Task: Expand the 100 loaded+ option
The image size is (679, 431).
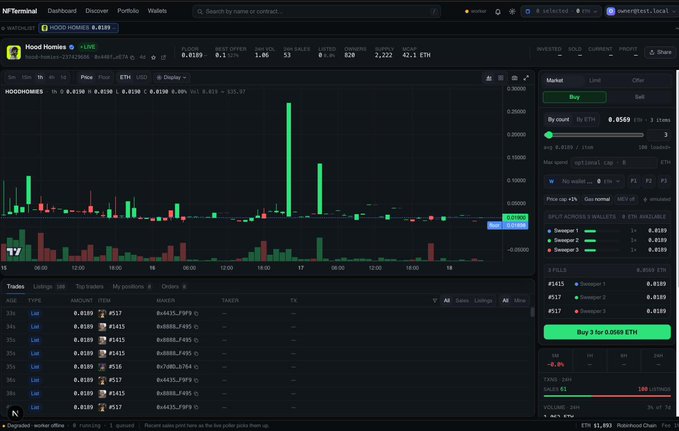Action: pos(654,147)
